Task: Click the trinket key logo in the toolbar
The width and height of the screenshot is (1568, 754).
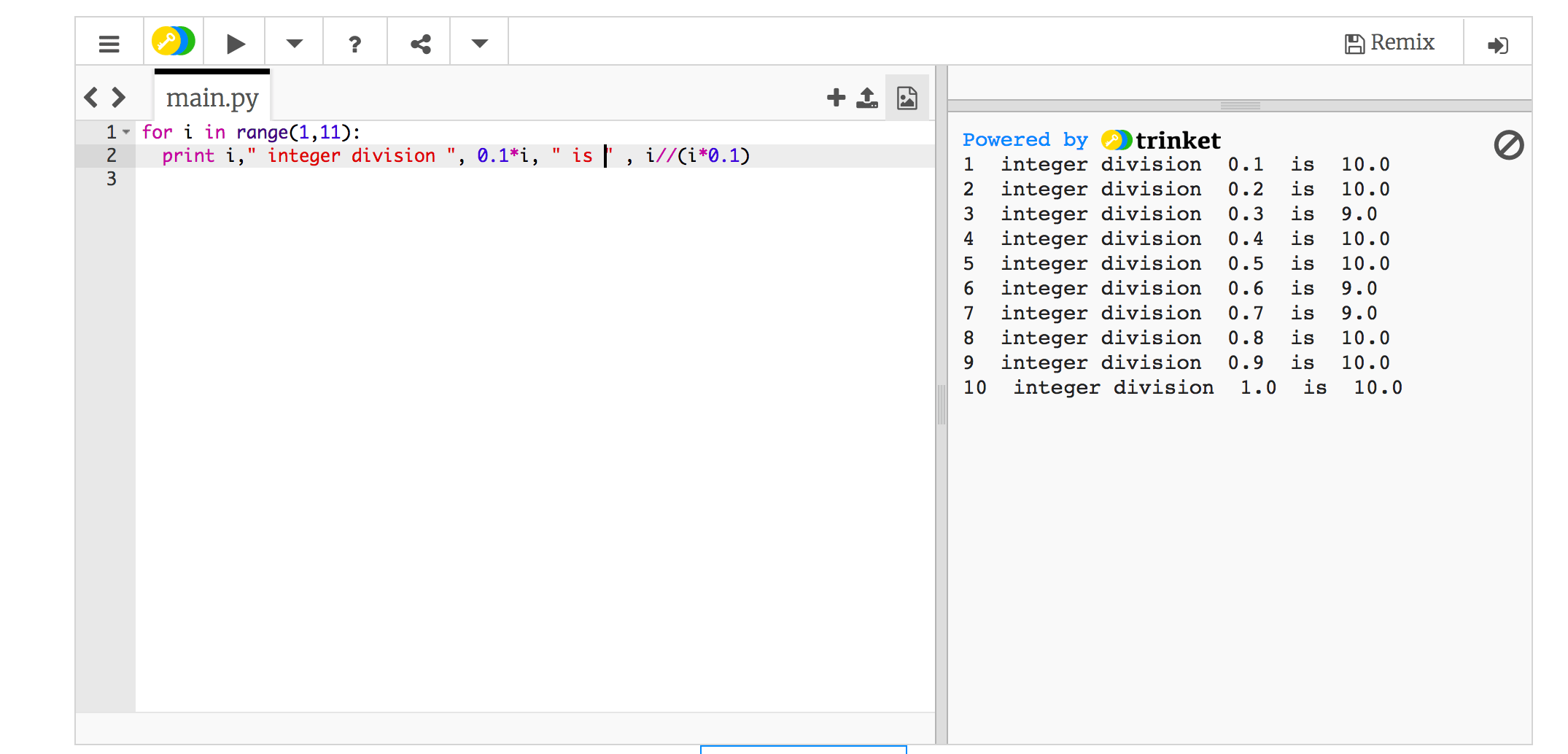Action: pos(173,42)
